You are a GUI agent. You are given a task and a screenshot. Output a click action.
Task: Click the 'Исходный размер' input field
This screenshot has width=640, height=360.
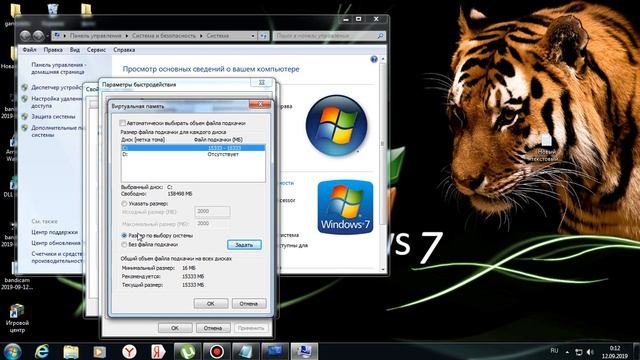[212, 211]
